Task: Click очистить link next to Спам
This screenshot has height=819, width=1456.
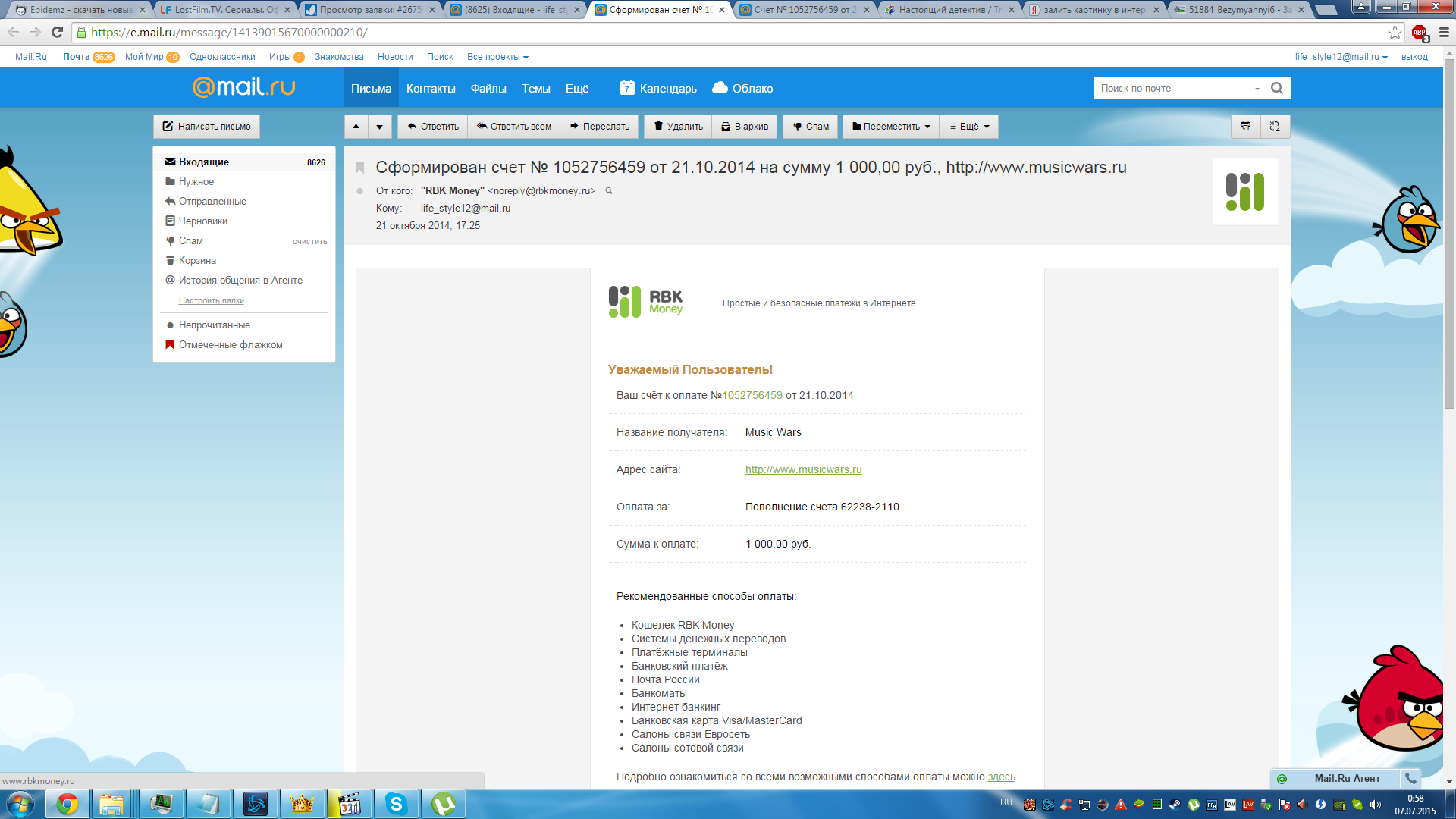Action: click(x=309, y=242)
